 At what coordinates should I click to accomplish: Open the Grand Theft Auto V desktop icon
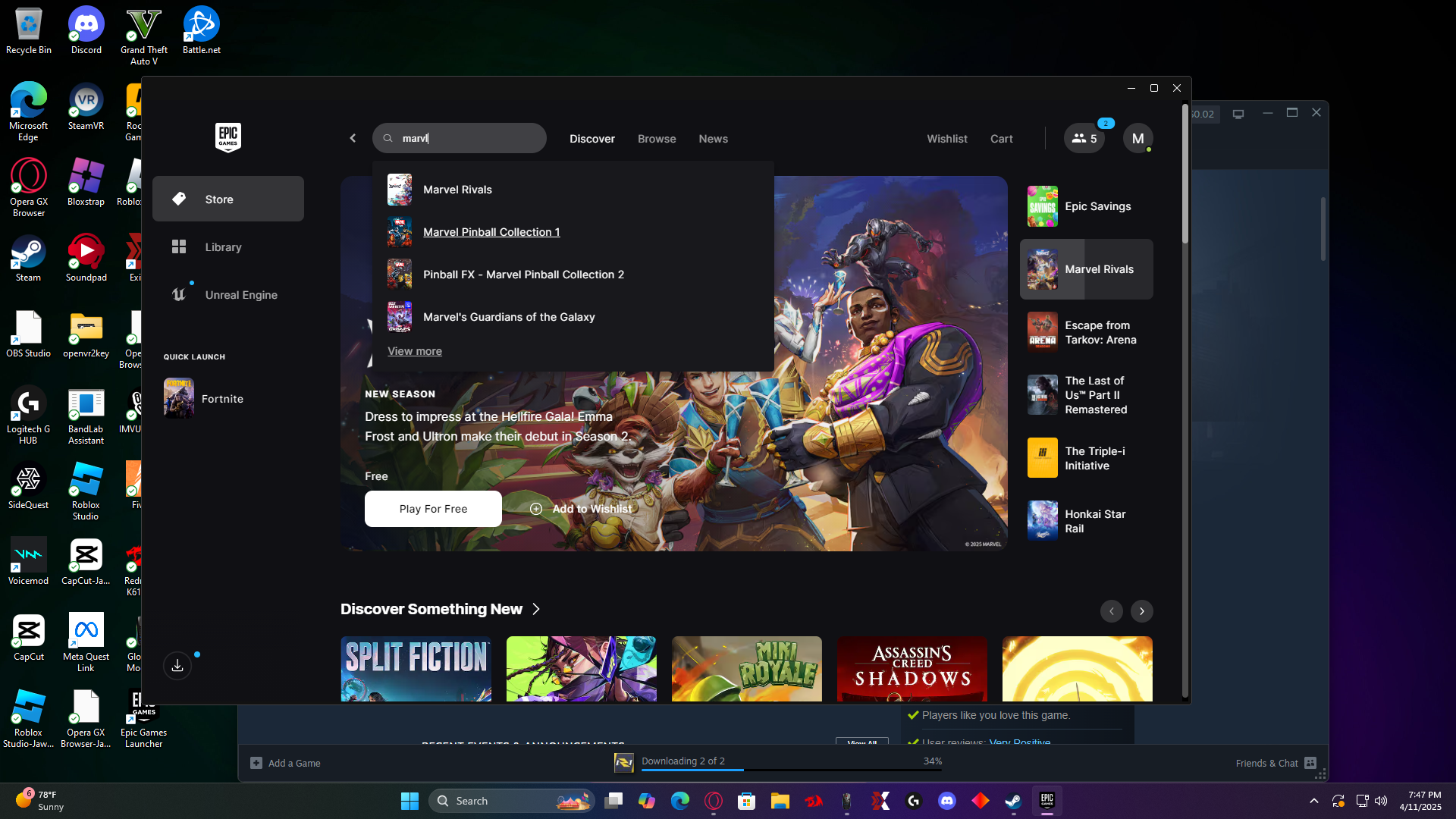pyautogui.click(x=144, y=36)
